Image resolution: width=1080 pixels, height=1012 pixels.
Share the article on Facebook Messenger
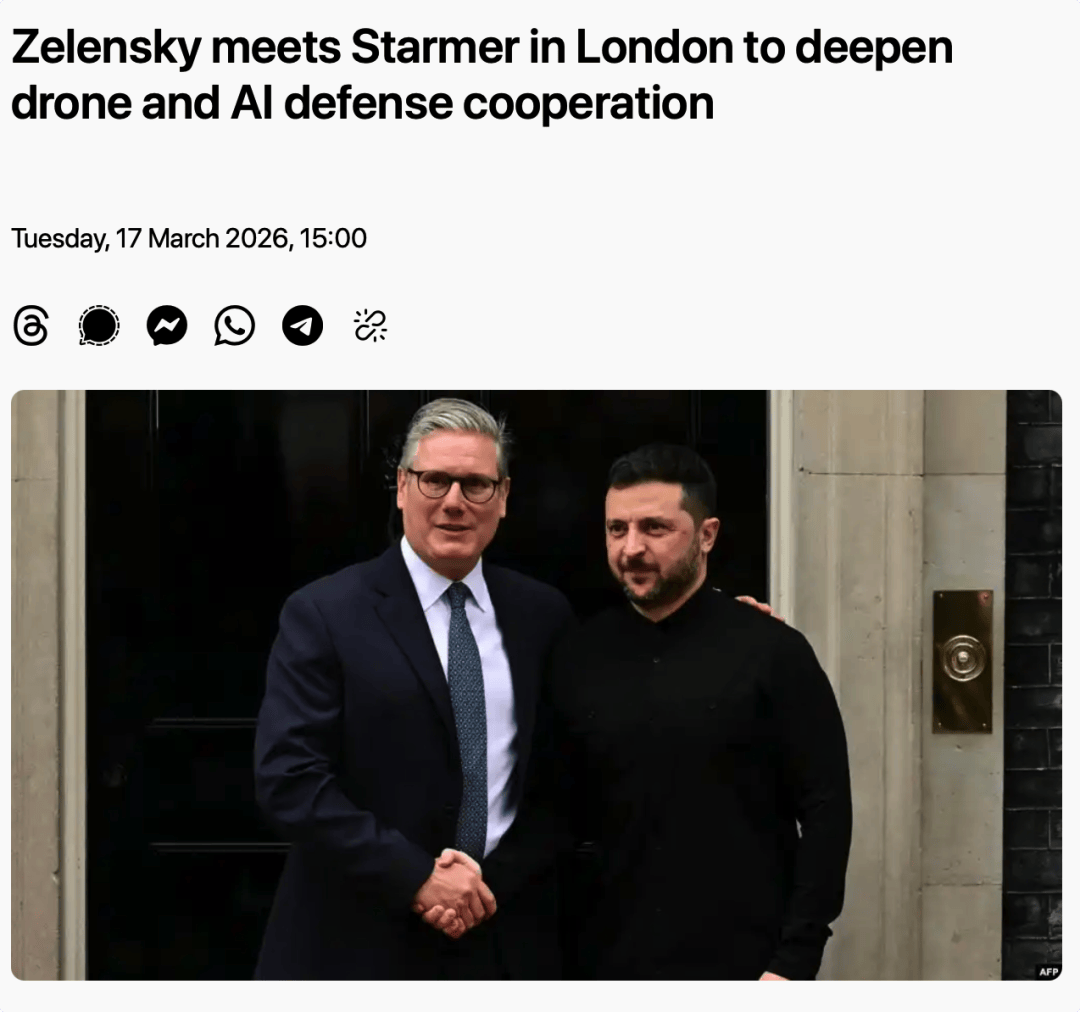(x=167, y=326)
